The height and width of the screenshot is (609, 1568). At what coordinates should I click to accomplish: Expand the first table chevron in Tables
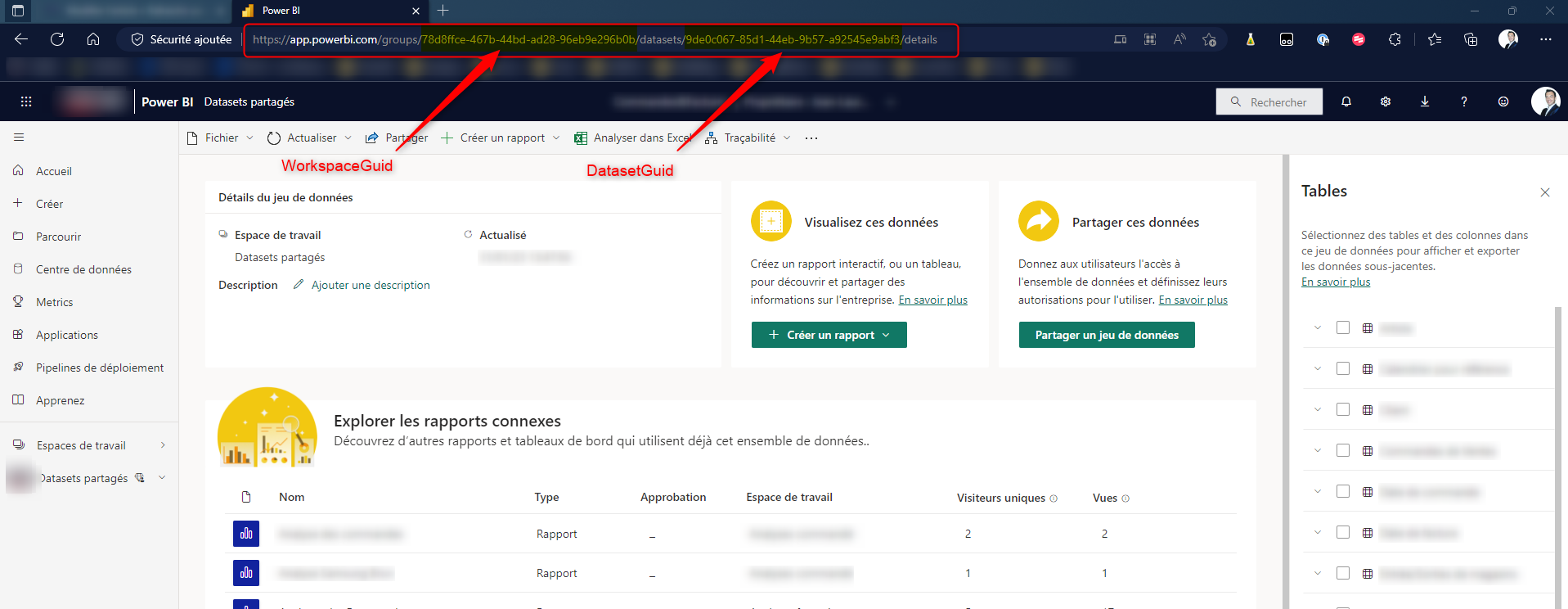pos(1317,327)
